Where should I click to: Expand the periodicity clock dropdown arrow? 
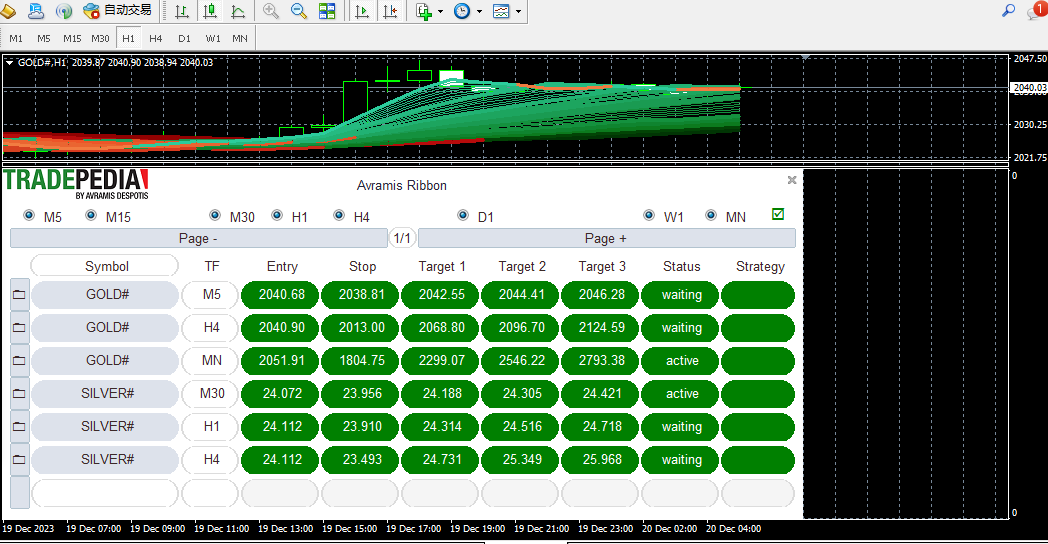[x=479, y=12]
